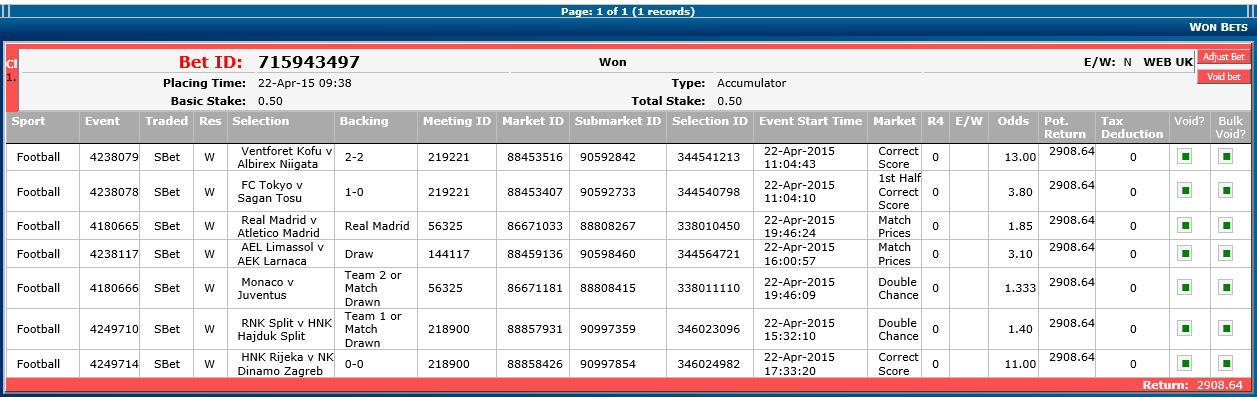1257x397 pixels.
Task: Click the Void bet button
Action: [x=1224, y=76]
